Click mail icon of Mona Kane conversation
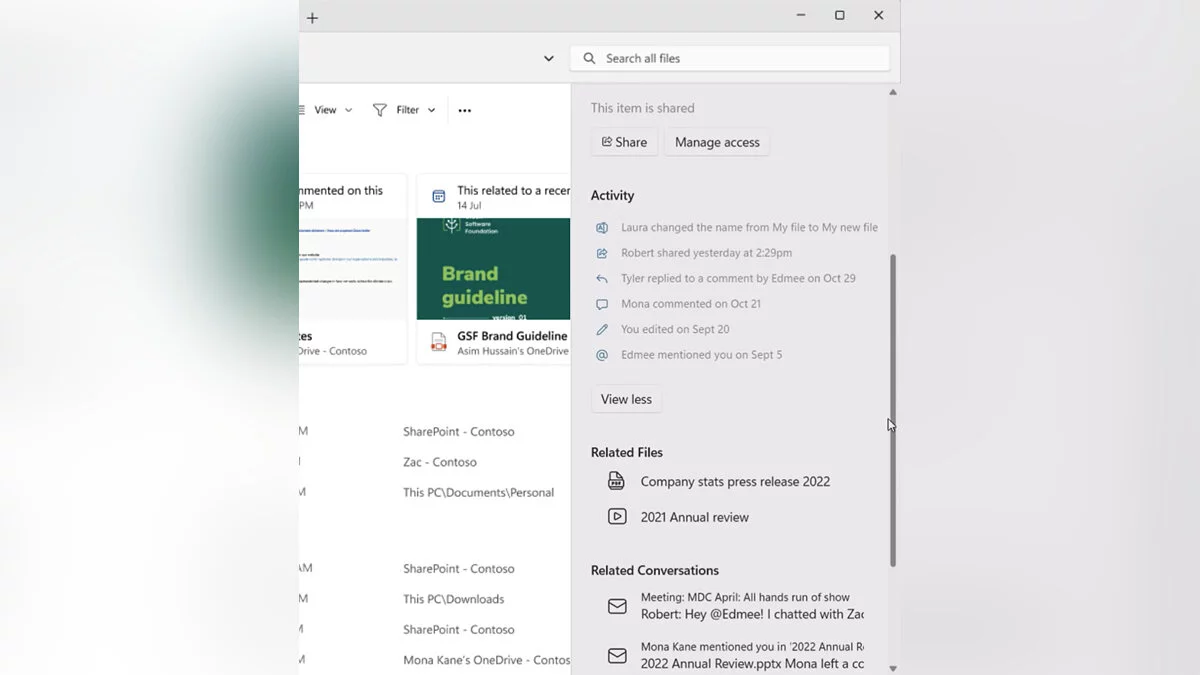The height and width of the screenshot is (675, 1200). (x=617, y=656)
